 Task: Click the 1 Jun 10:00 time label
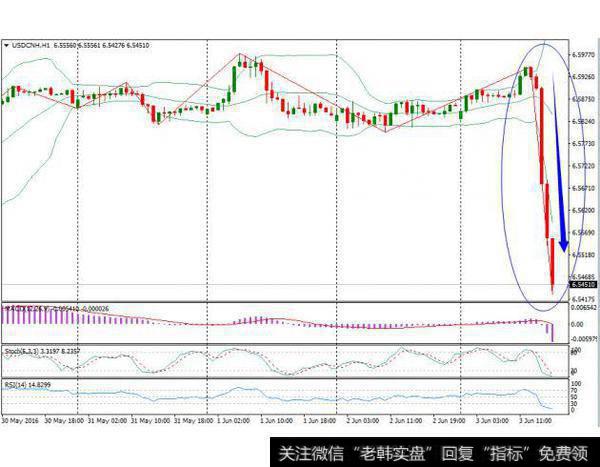(x=277, y=420)
